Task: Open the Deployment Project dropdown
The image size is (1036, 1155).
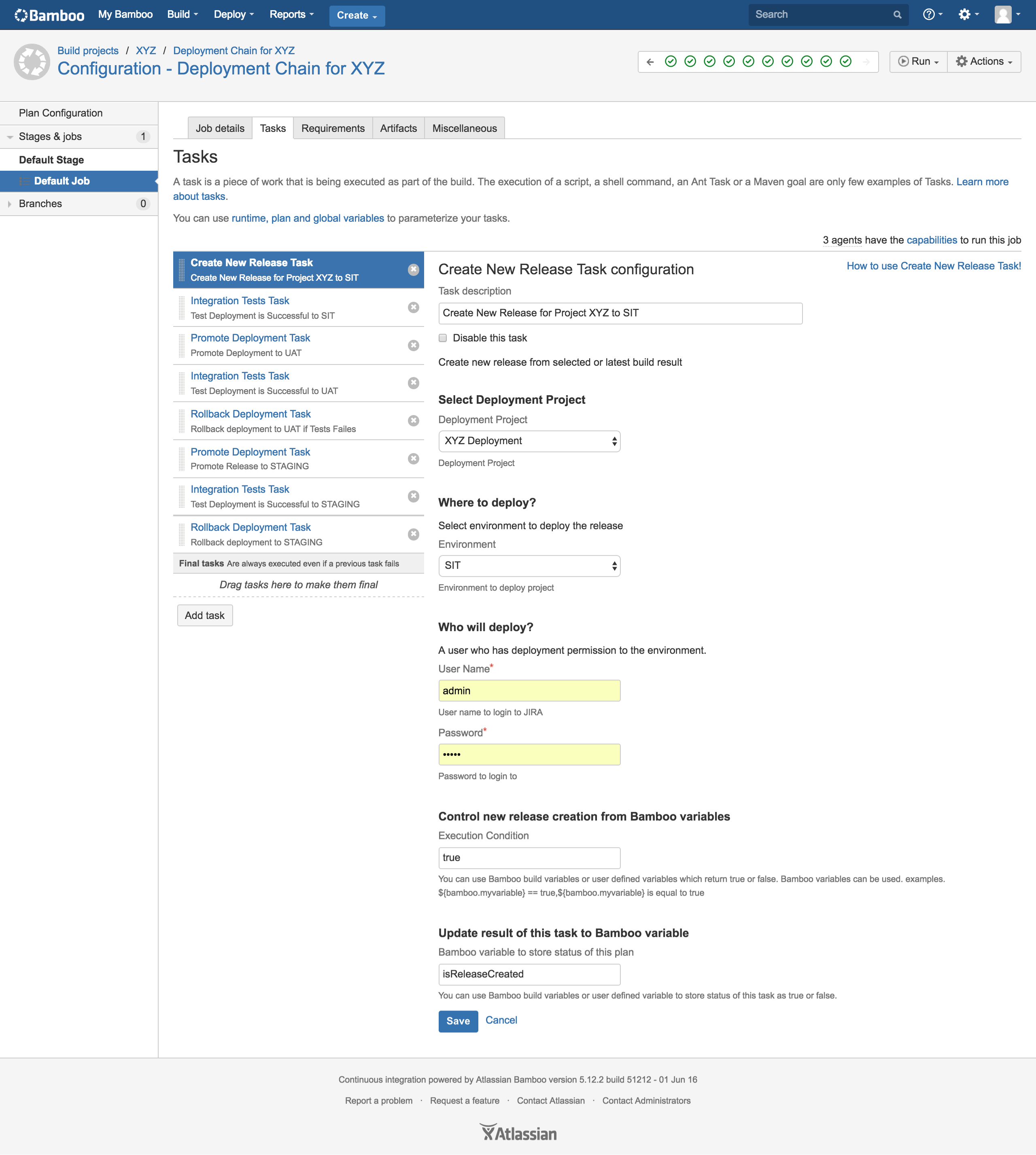Action: click(529, 441)
